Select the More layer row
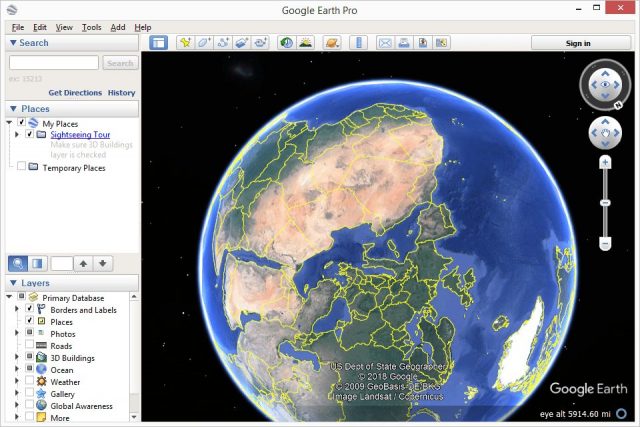This screenshot has width=640, height=427. click(60, 418)
